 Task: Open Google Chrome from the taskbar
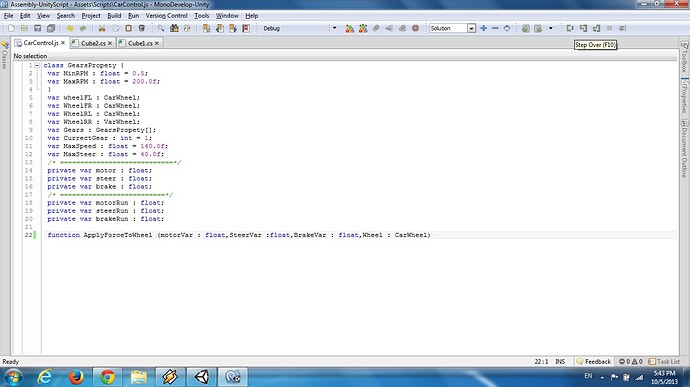pyautogui.click(x=107, y=377)
